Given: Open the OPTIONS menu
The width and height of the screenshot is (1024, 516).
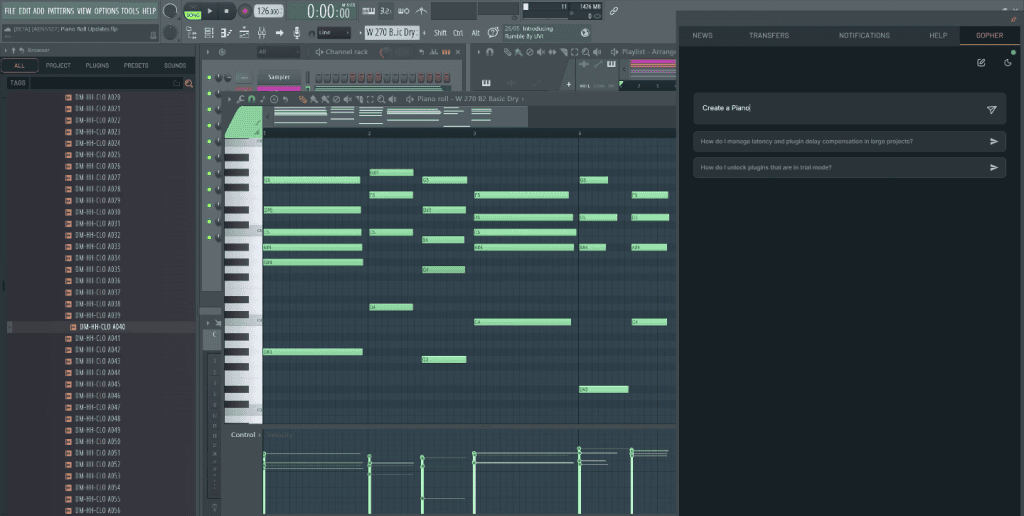Looking at the screenshot, I should pyautogui.click(x=106, y=11).
